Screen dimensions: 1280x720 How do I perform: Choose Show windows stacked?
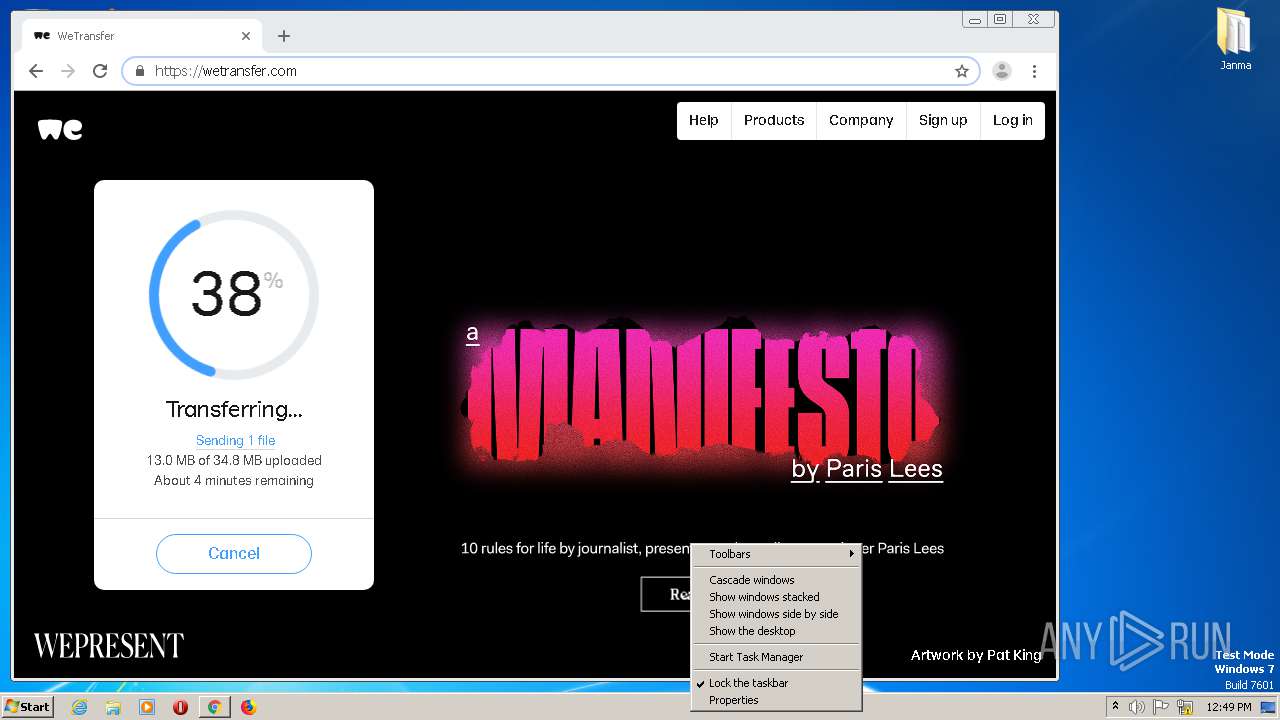click(776, 597)
